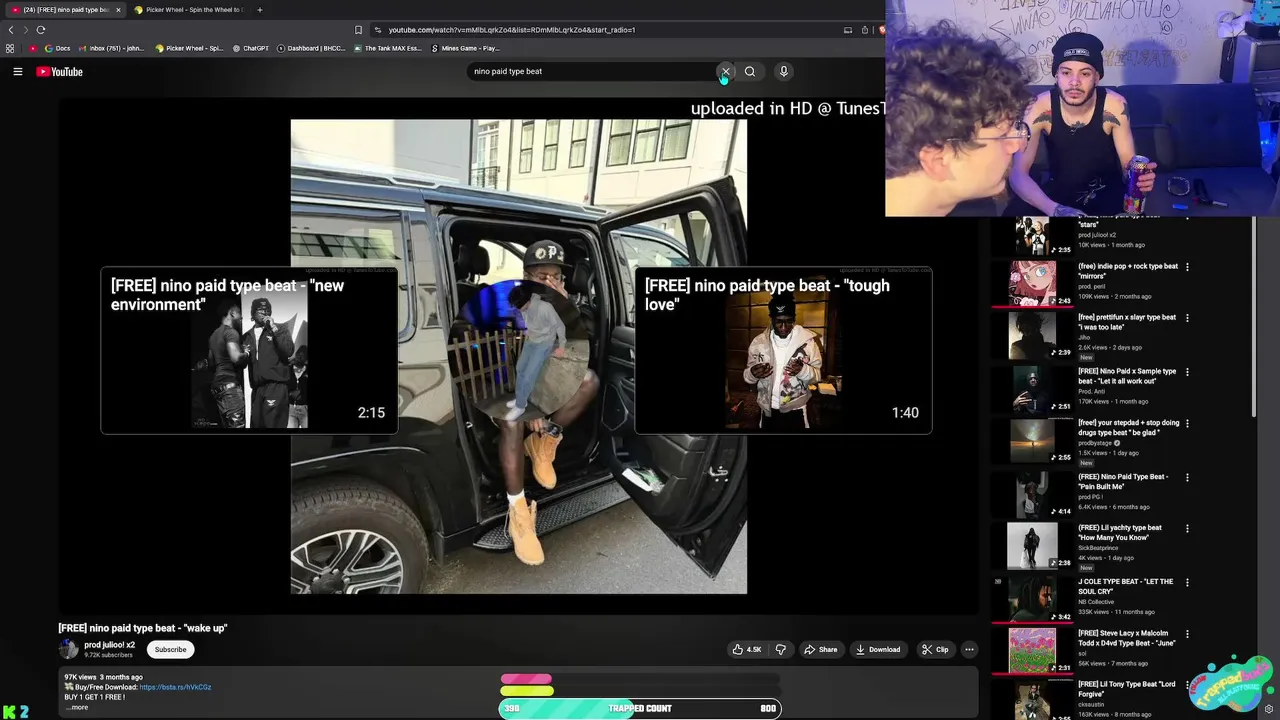Open the YouTube hamburger guide menu
Image resolution: width=1280 pixels, height=720 pixels.
(x=17, y=72)
